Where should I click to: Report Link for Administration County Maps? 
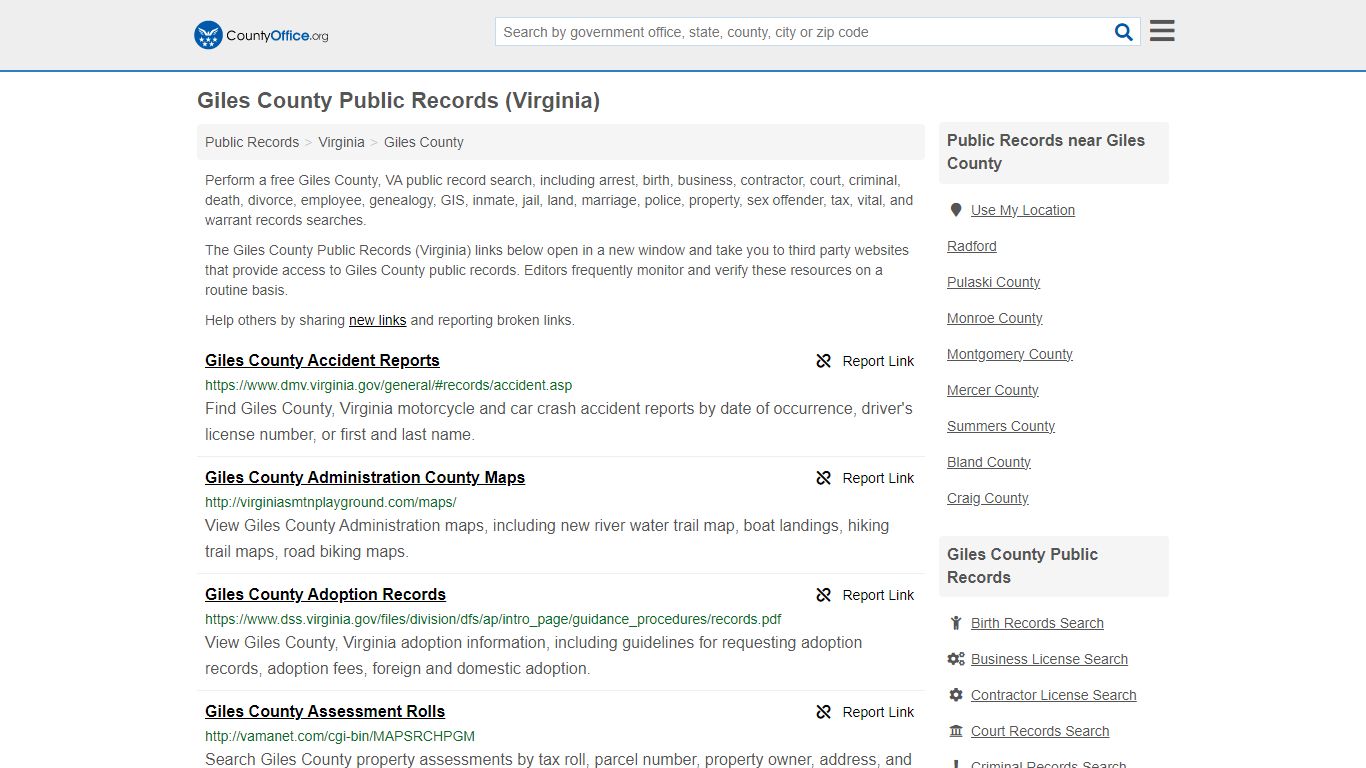point(878,478)
